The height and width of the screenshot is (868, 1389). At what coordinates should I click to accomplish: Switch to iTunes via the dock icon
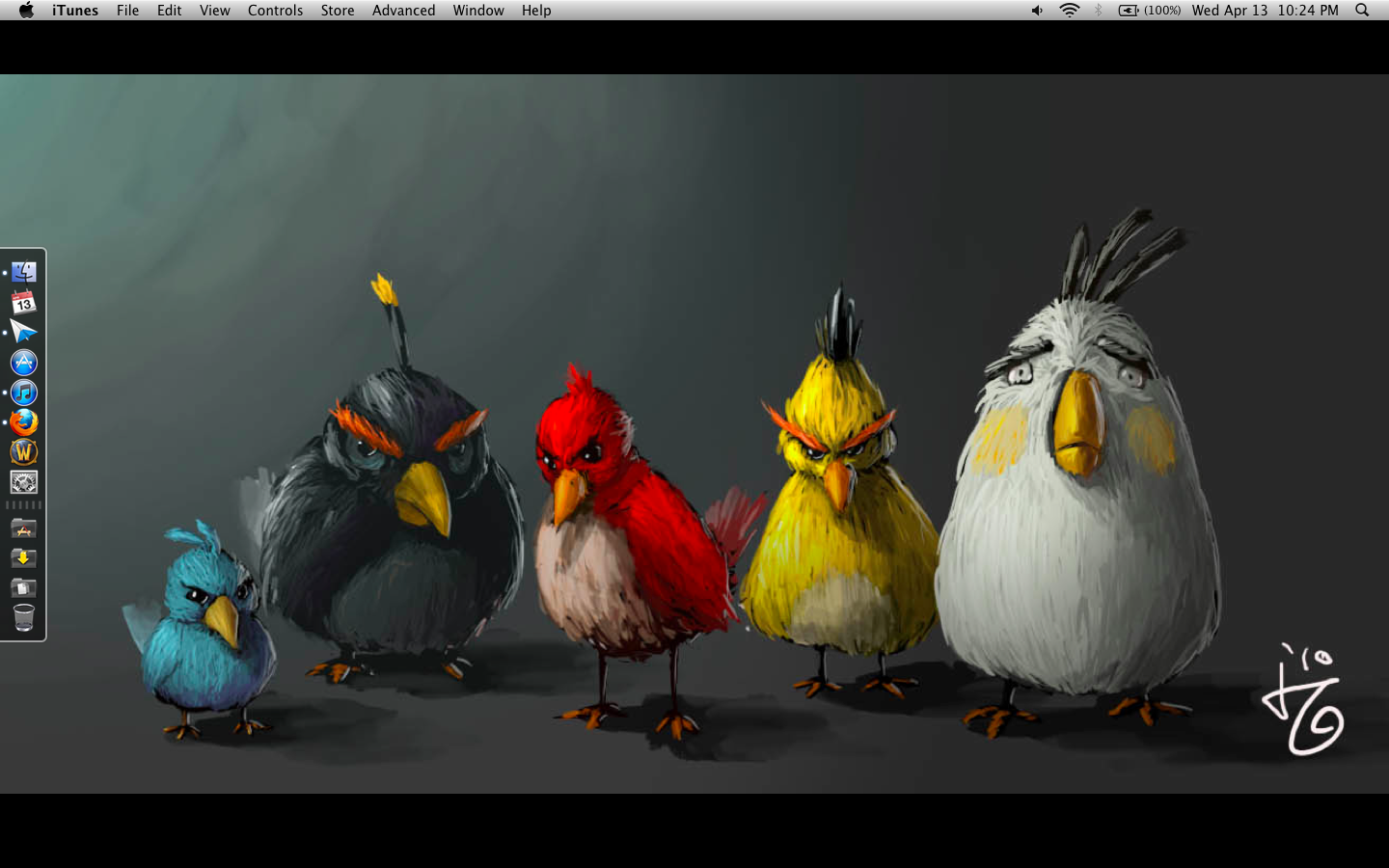(24, 393)
